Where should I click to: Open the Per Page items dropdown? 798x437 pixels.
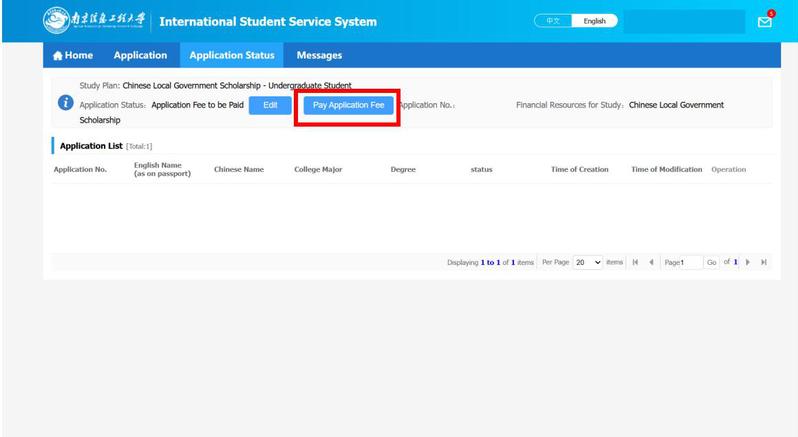588,262
